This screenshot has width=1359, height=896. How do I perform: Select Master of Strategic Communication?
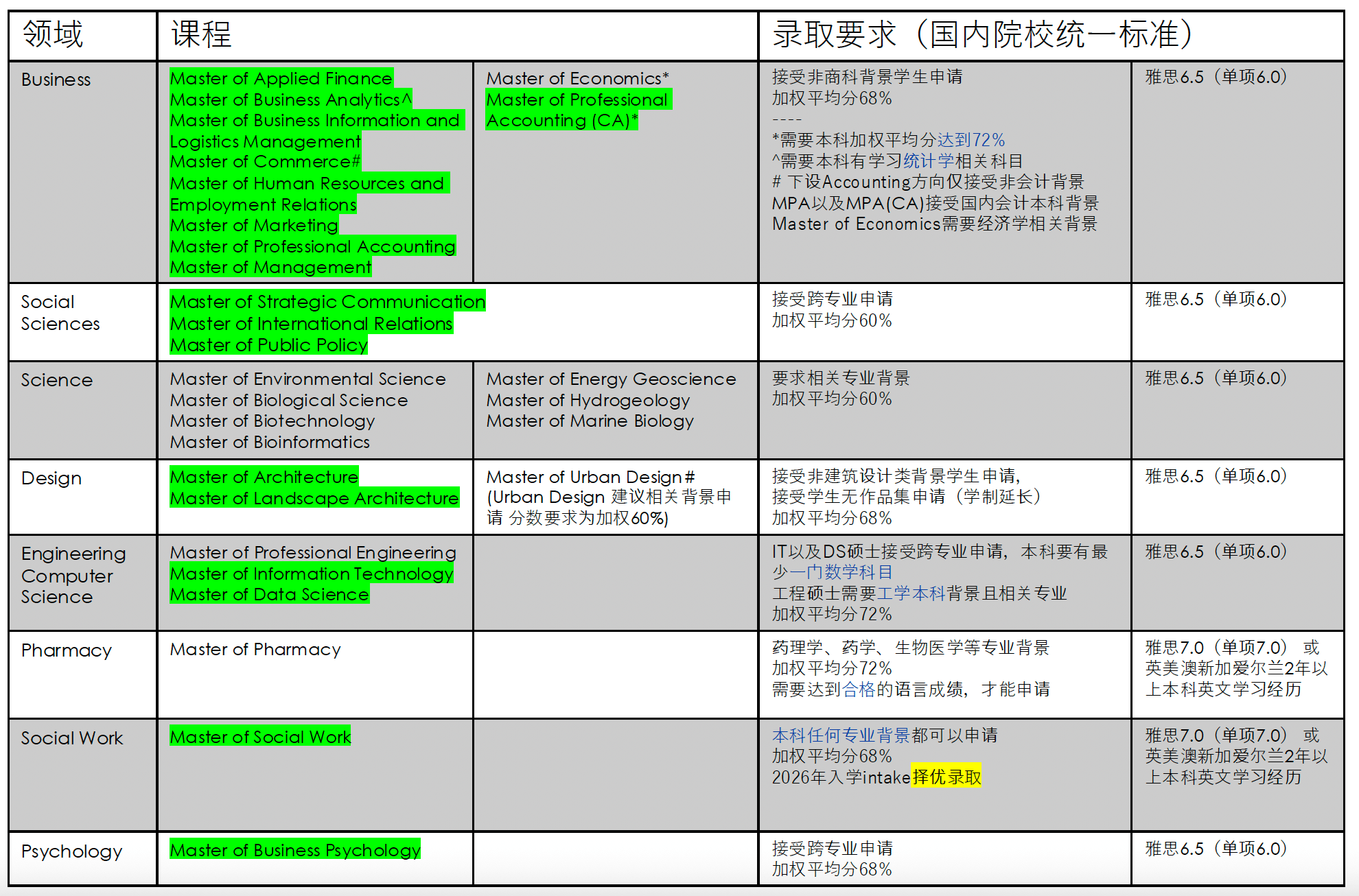(327, 301)
